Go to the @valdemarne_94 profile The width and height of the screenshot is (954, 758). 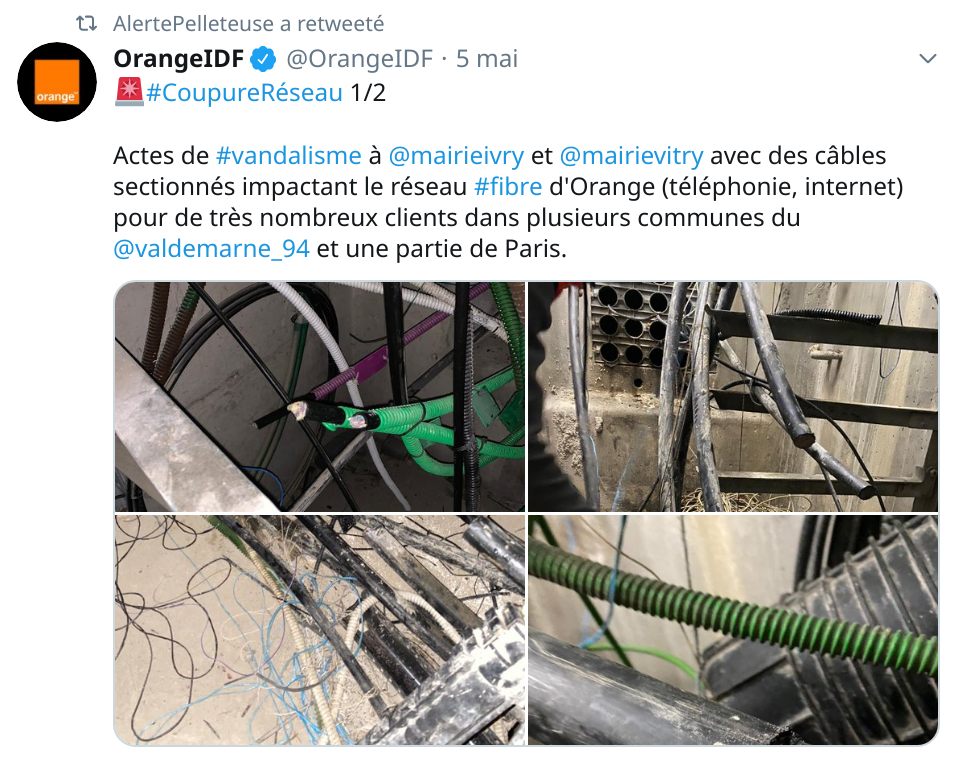click(x=212, y=249)
